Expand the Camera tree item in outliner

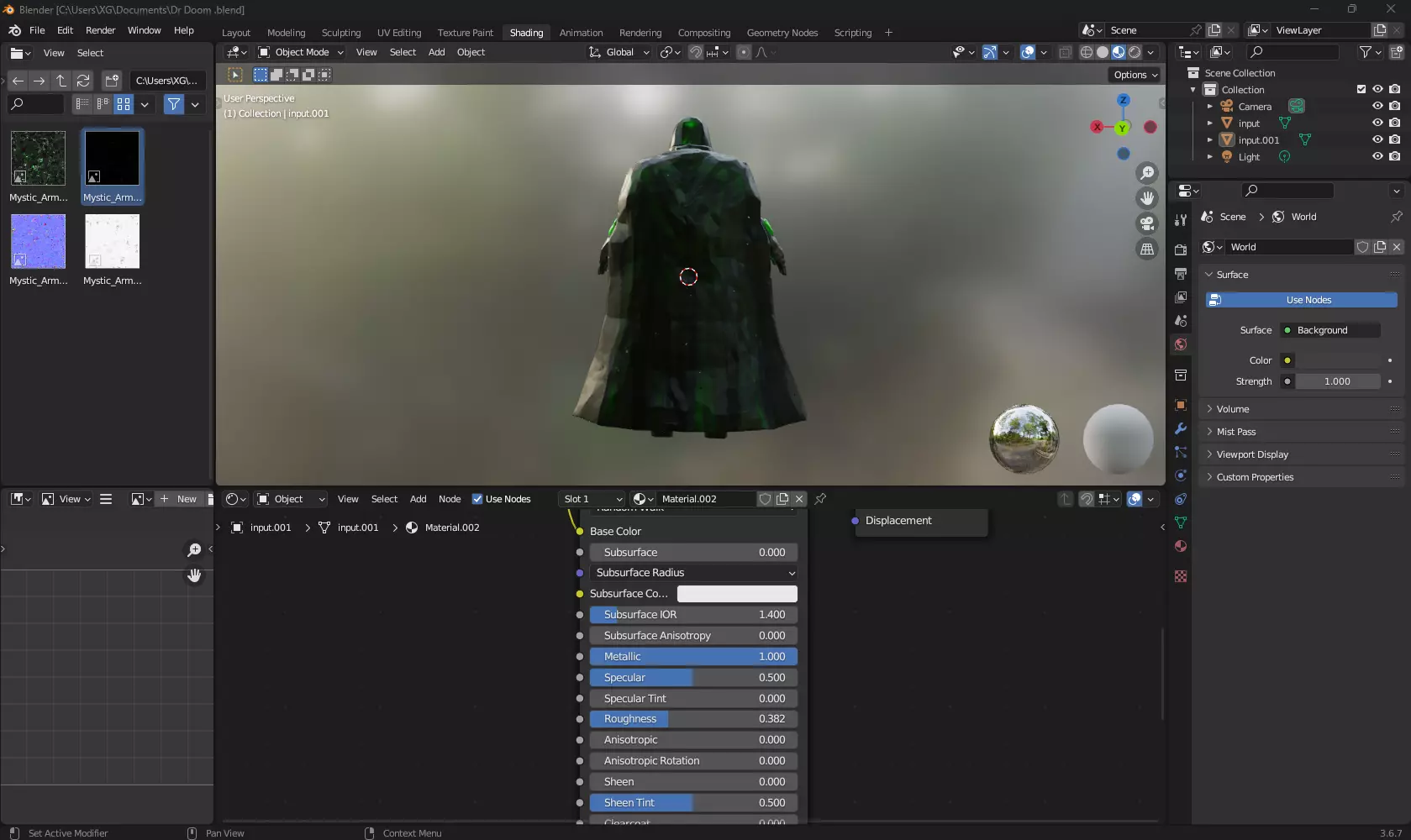[x=1210, y=107]
